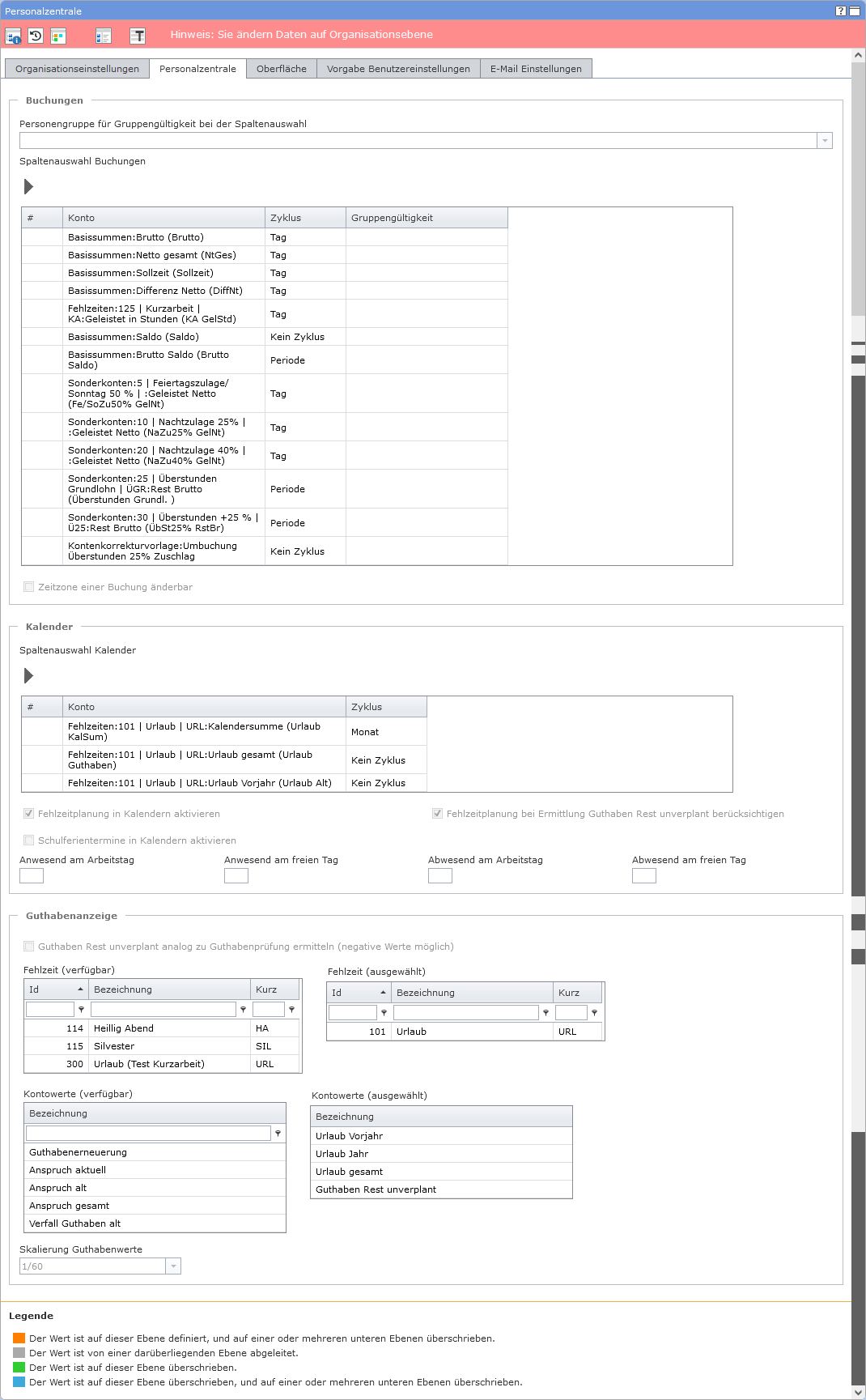Click the checklist icon in the toolbar
Image resolution: width=866 pixels, height=1400 pixels.
pyautogui.click(x=103, y=36)
